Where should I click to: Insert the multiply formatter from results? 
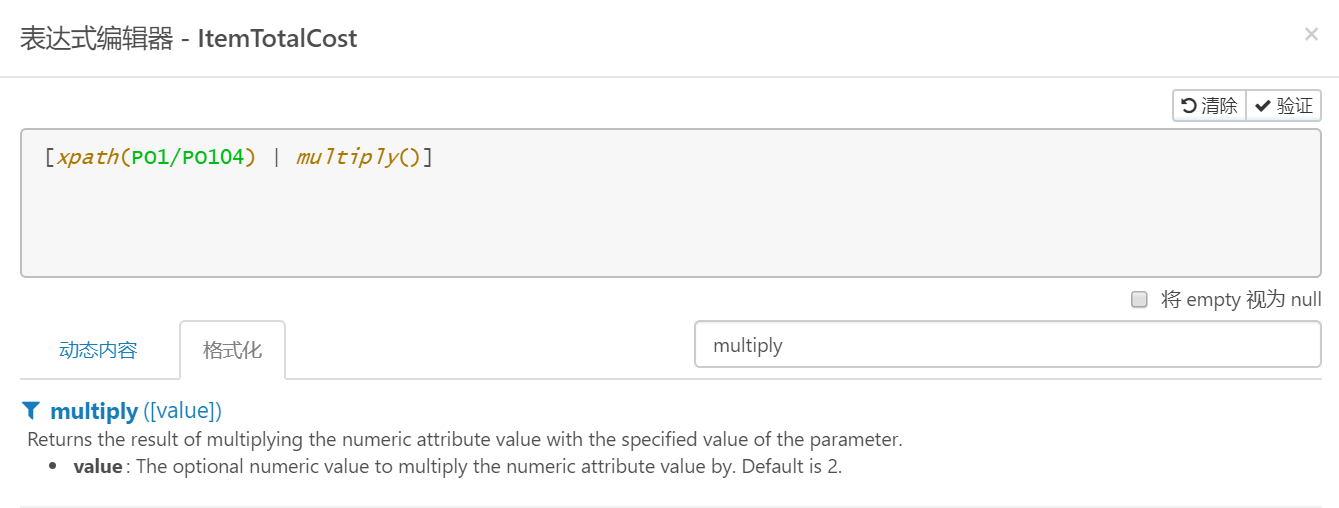tap(94, 411)
